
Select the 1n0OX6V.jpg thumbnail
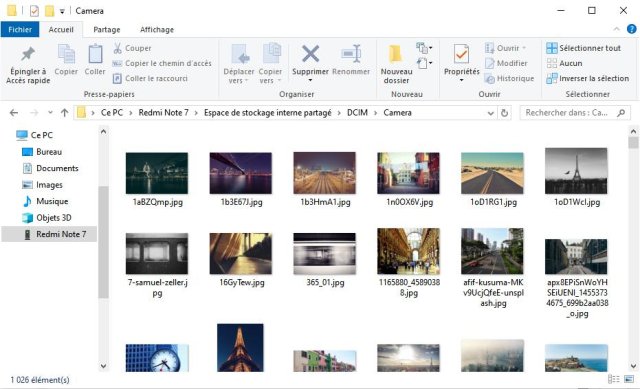[408, 173]
